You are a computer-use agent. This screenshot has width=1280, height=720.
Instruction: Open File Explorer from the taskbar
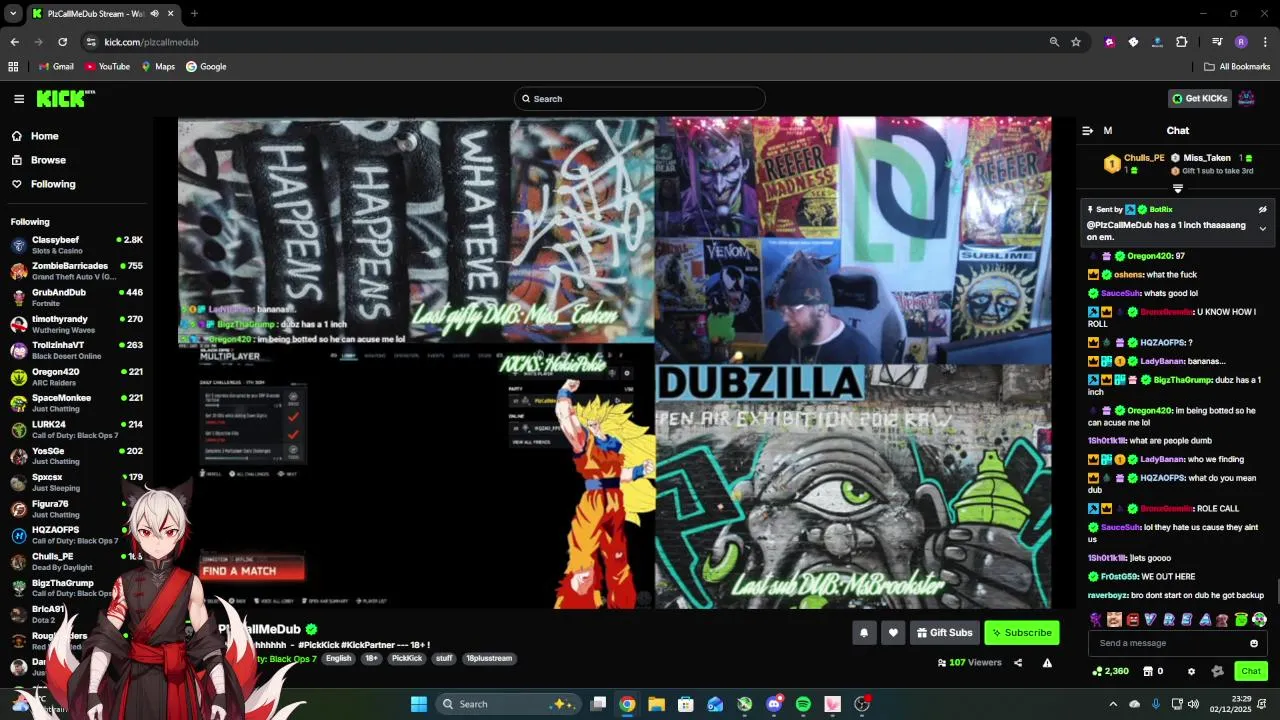click(x=656, y=704)
